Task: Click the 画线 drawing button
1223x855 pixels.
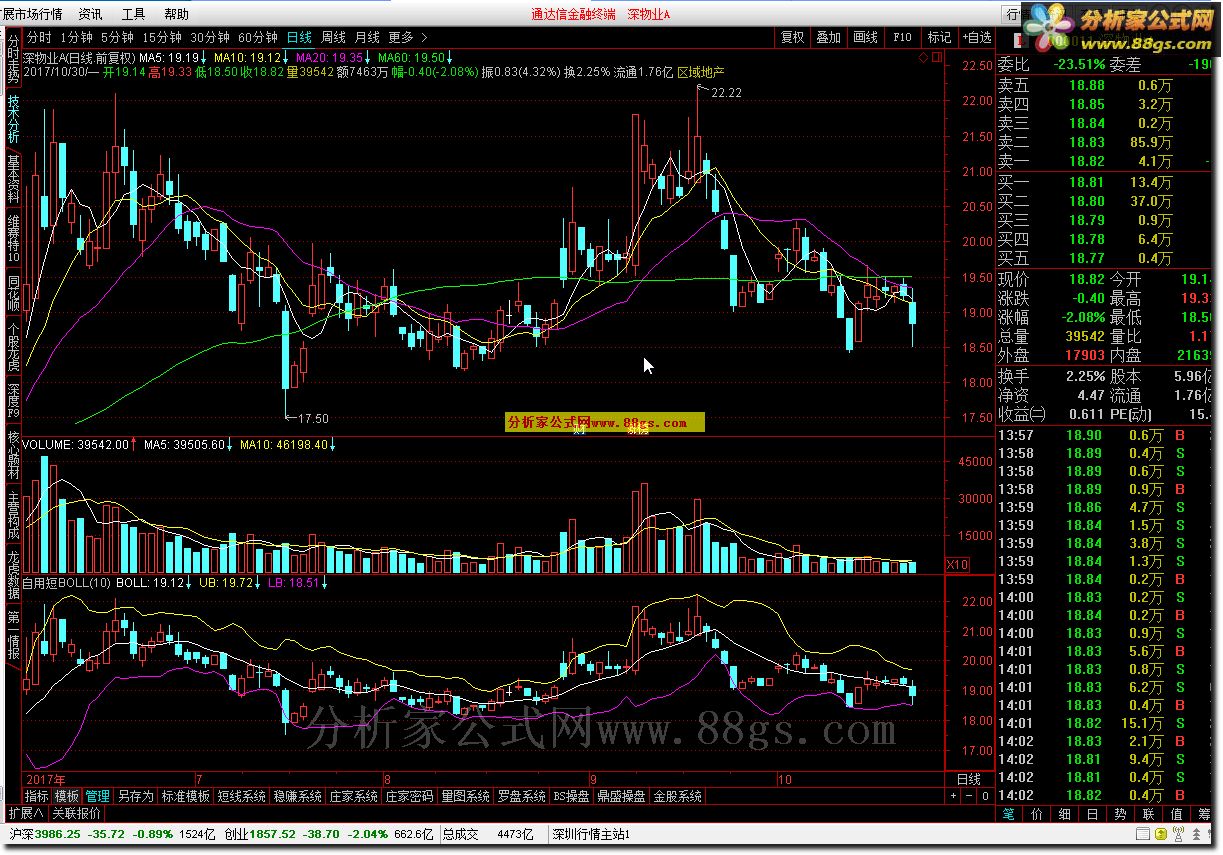Action: 865,37
